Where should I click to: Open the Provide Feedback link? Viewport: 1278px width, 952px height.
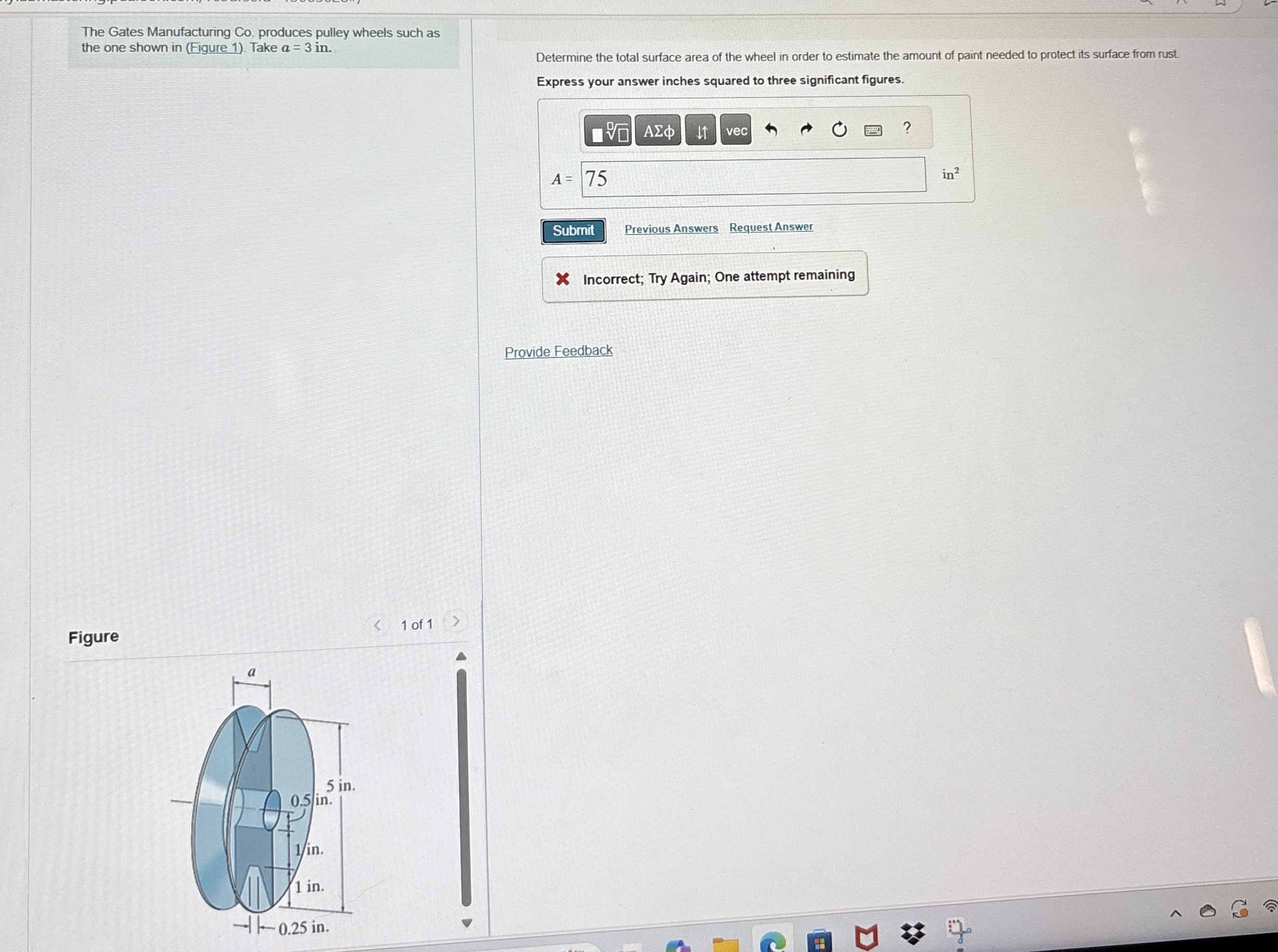[x=558, y=351]
